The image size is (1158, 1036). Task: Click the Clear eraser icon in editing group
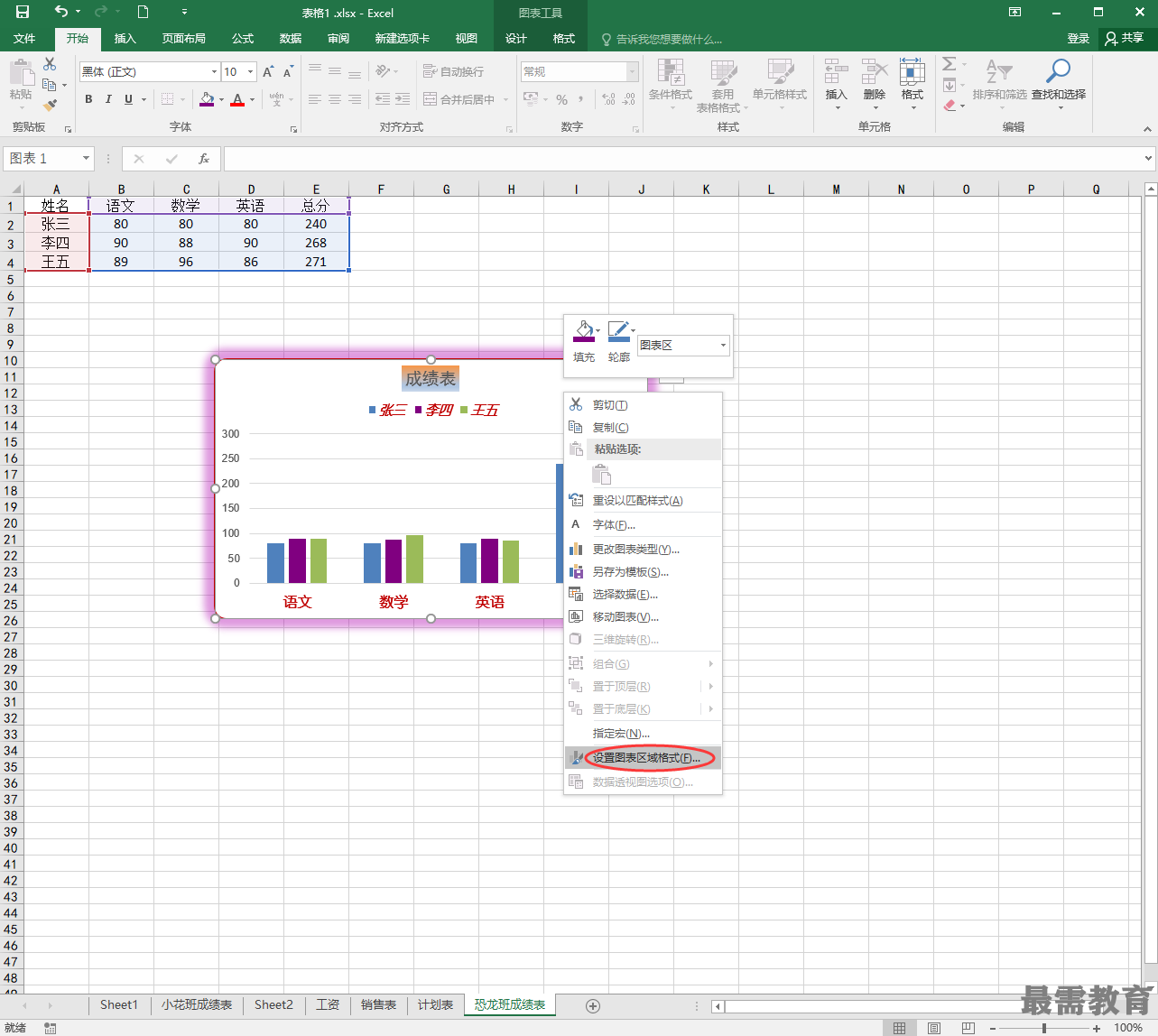(x=950, y=105)
